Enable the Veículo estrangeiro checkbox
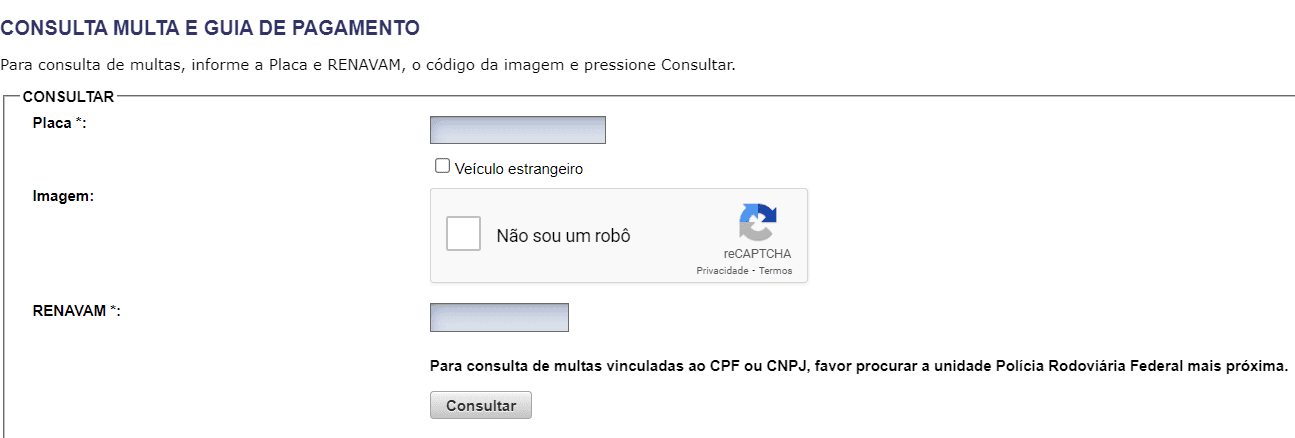Viewport: 1295px width, 438px height. pyautogui.click(x=442, y=166)
